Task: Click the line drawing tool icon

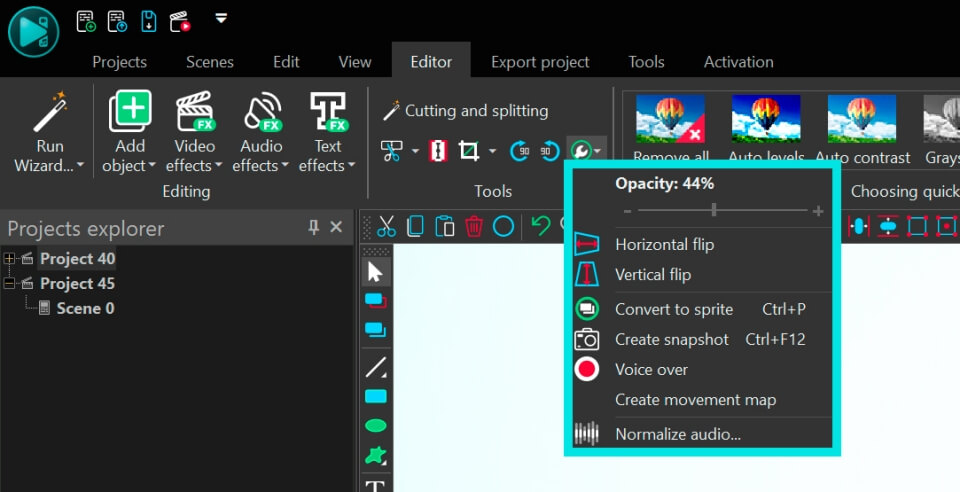Action: tap(375, 367)
